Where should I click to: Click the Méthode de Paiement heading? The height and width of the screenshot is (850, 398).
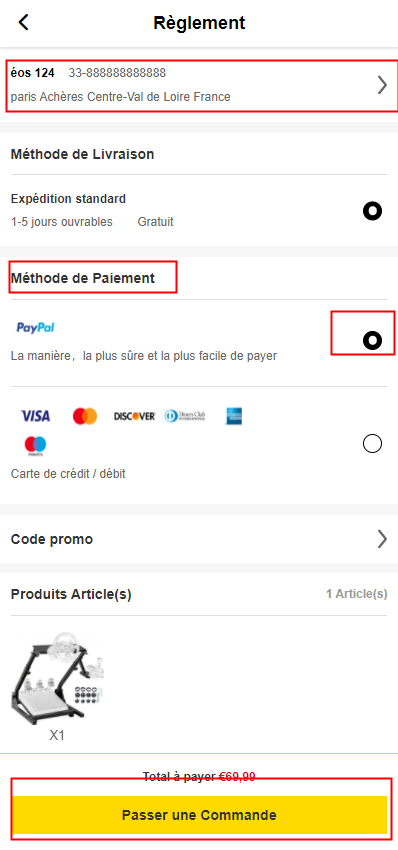[x=83, y=278]
